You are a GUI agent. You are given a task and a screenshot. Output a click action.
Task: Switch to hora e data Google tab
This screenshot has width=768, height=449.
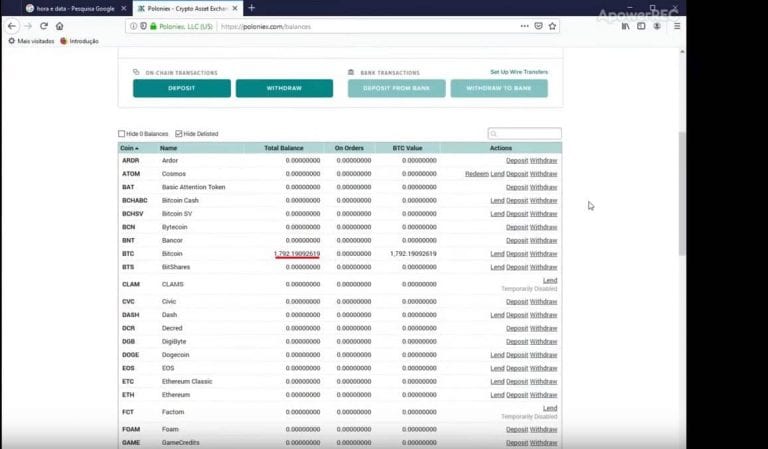click(x=76, y=8)
